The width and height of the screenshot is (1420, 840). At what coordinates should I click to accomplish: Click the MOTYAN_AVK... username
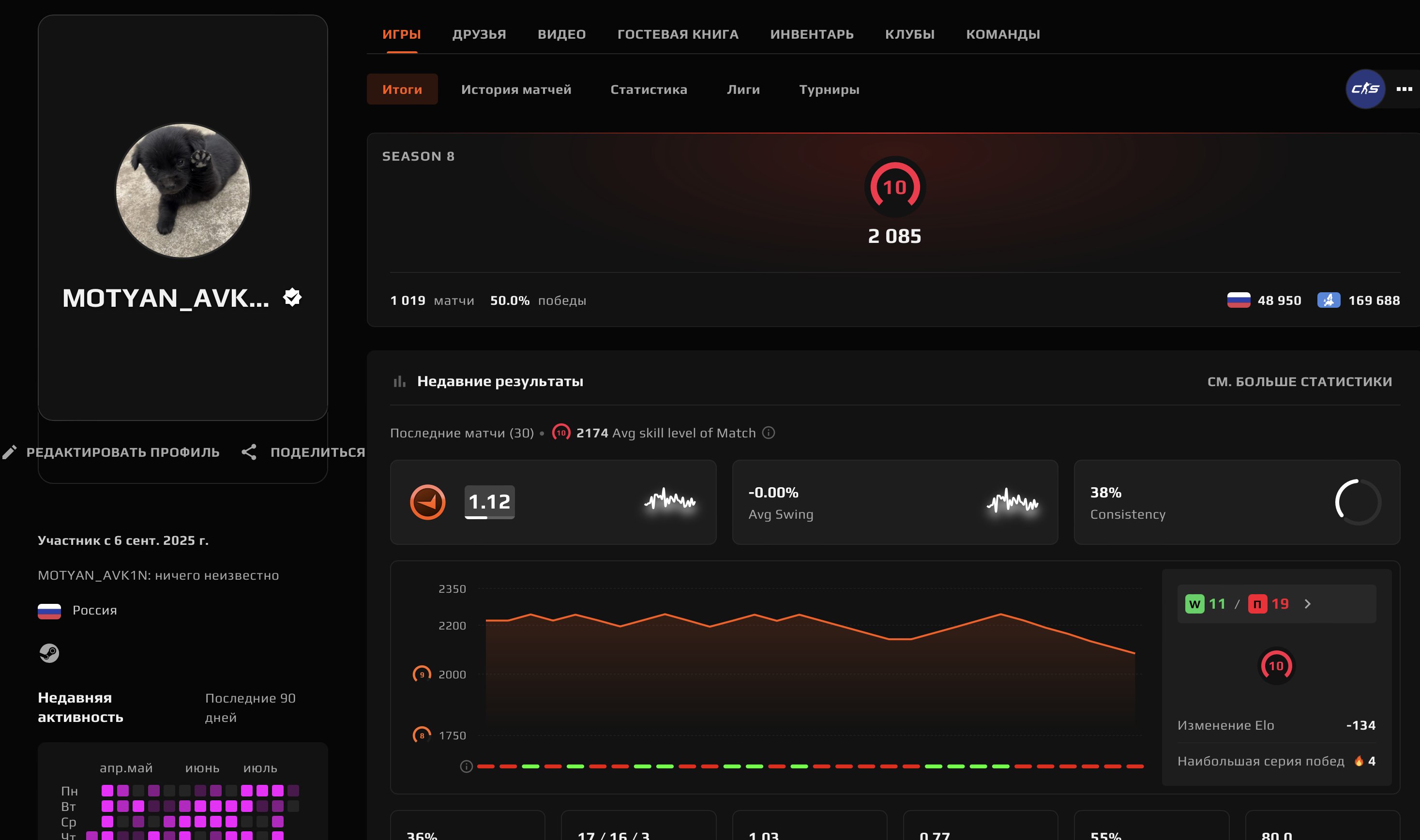(x=166, y=298)
